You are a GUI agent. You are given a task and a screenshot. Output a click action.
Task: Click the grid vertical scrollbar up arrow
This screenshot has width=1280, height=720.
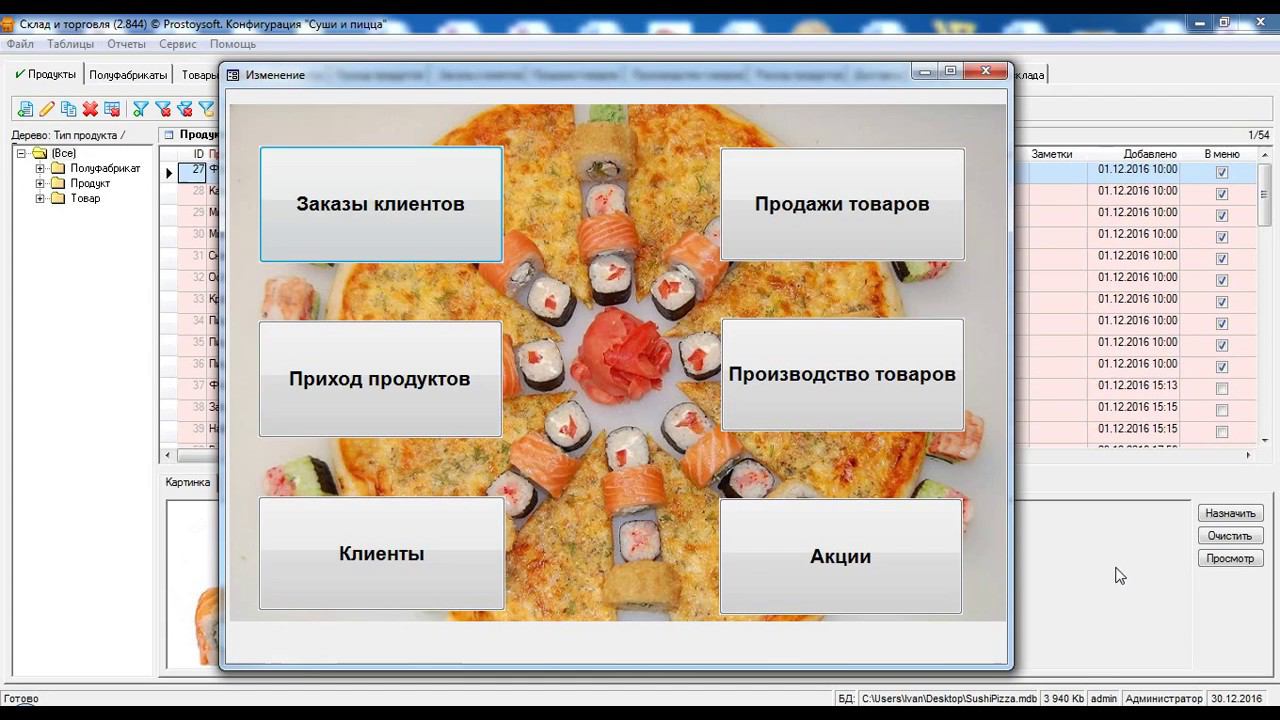point(1264,154)
